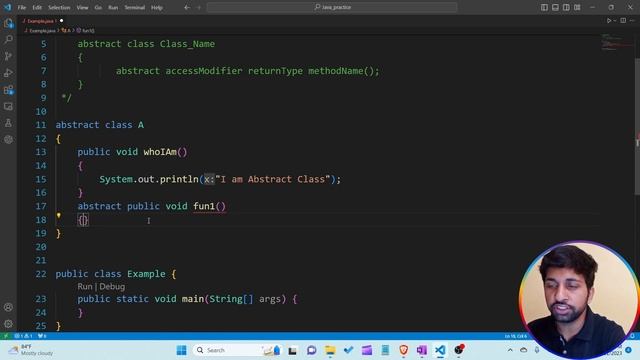Open the File menu
Image resolution: width=640 pixels, height=360 pixels.
[22, 7]
